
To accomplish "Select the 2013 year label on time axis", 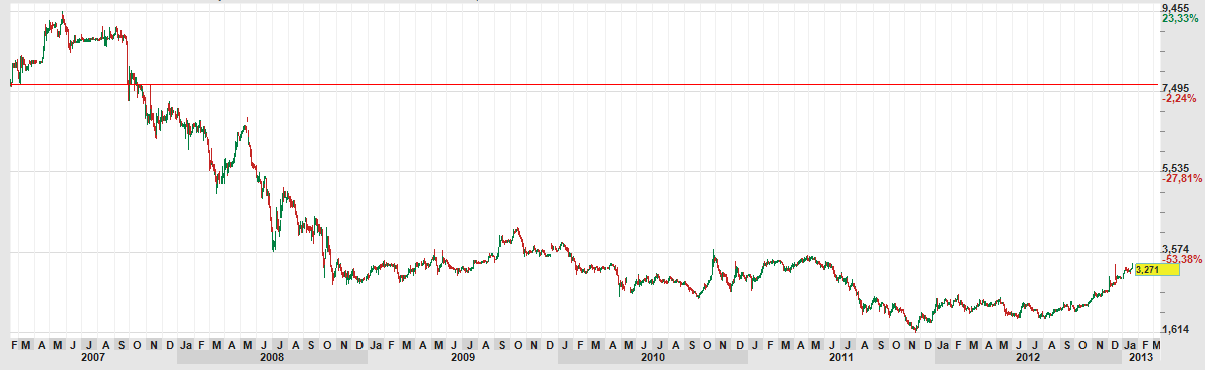I will pyautogui.click(x=1142, y=357).
